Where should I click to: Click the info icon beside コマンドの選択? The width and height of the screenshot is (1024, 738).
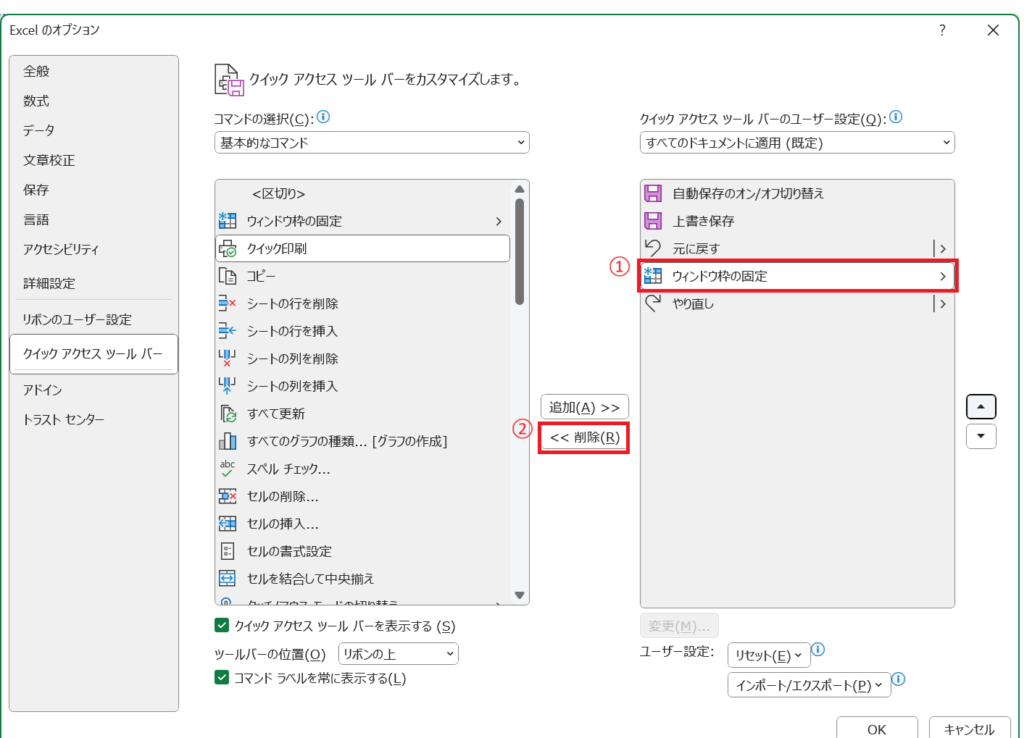[x=323, y=117]
